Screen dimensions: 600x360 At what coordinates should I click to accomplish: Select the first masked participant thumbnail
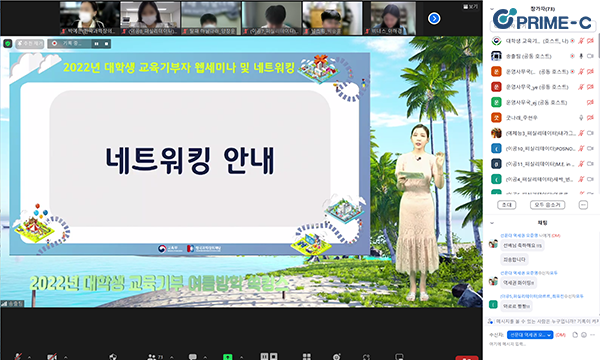coord(90,18)
